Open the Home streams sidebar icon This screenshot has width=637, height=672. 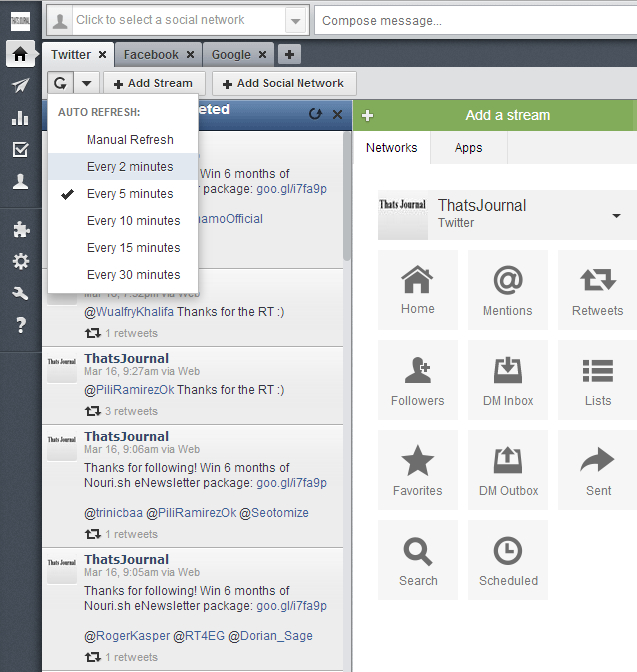click(x=20, y=54)
